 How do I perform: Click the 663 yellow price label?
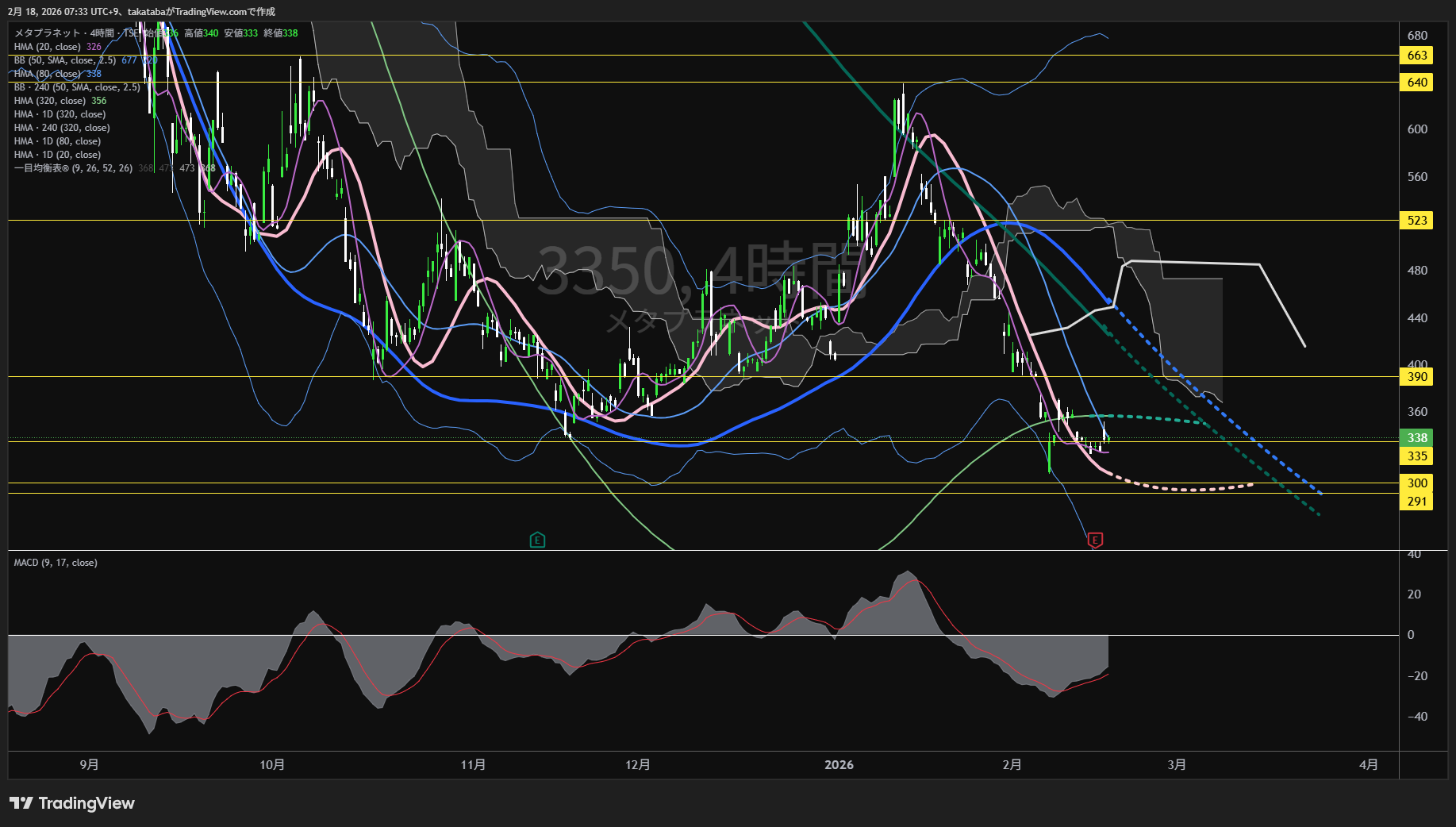(1417, 56)
